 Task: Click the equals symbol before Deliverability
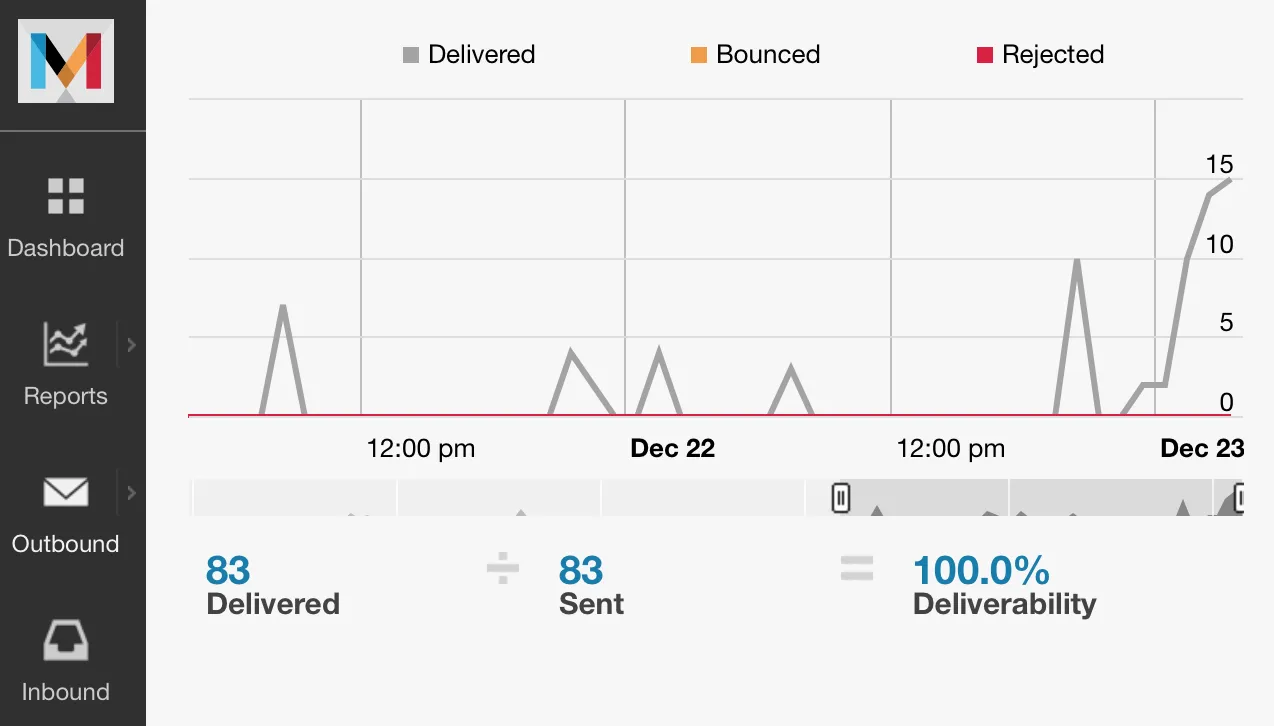(857, 569)
